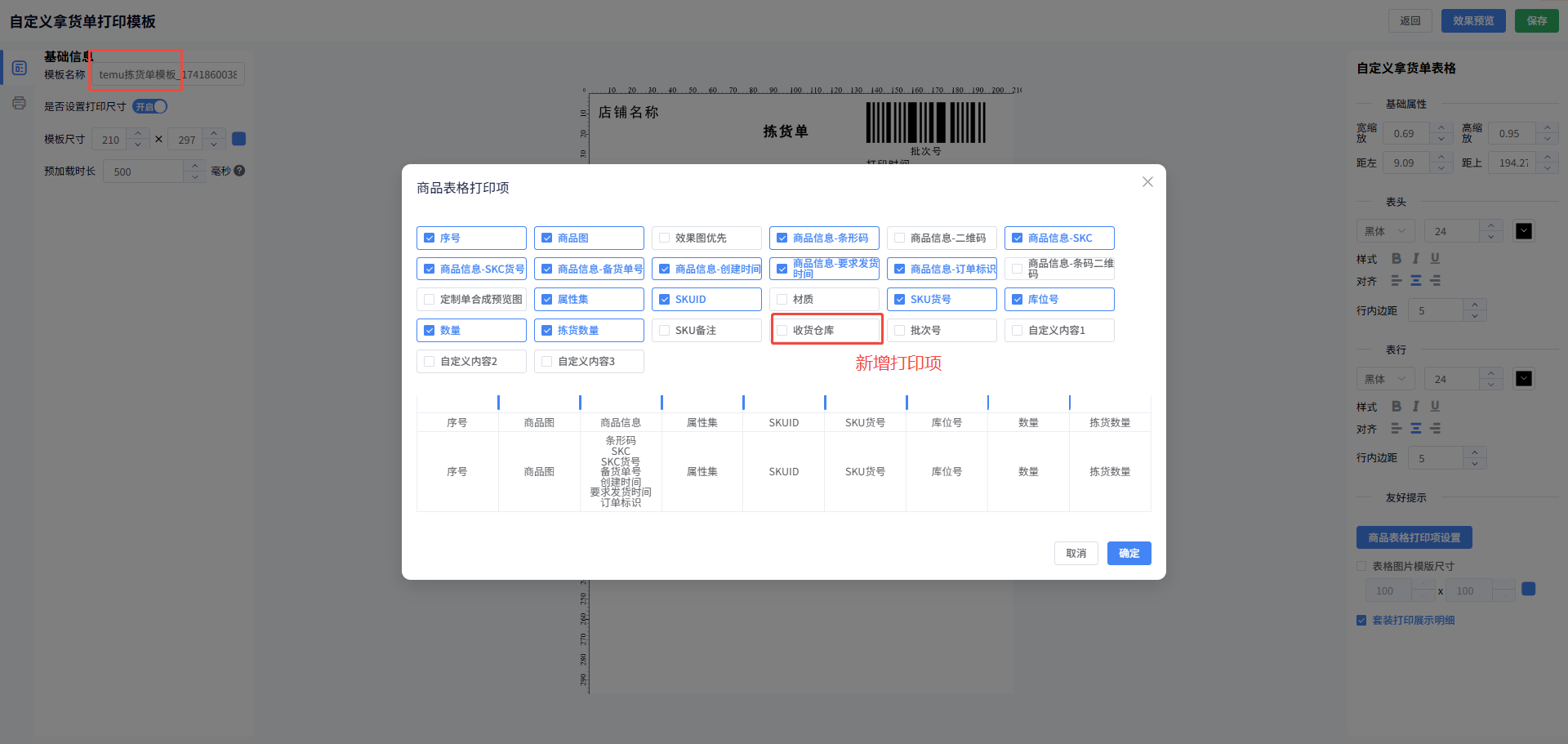Open the 表头 black color swatch

(x=1524, y=231)
